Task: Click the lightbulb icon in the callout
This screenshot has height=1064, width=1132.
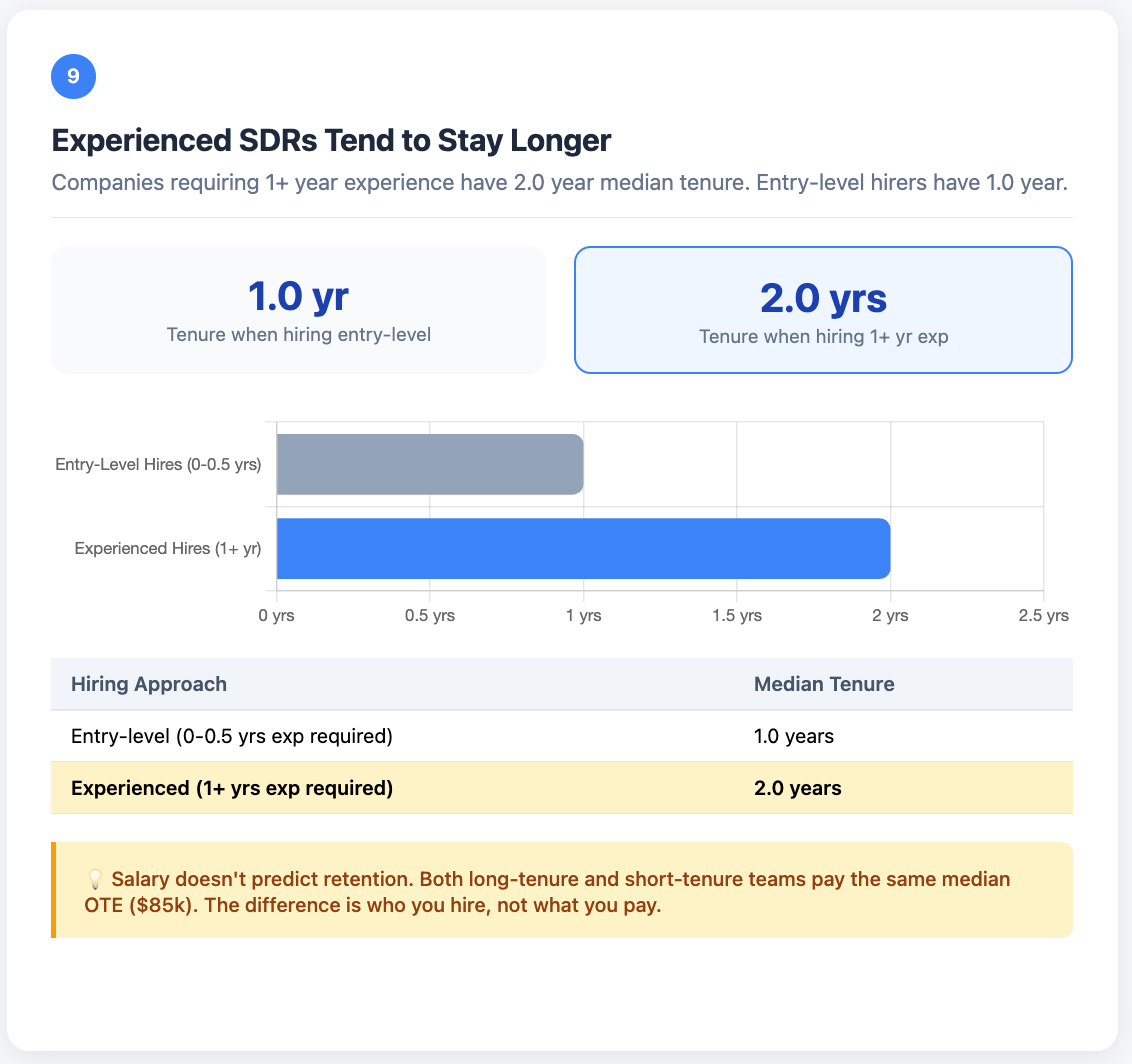Action: [x=97, y=880]
